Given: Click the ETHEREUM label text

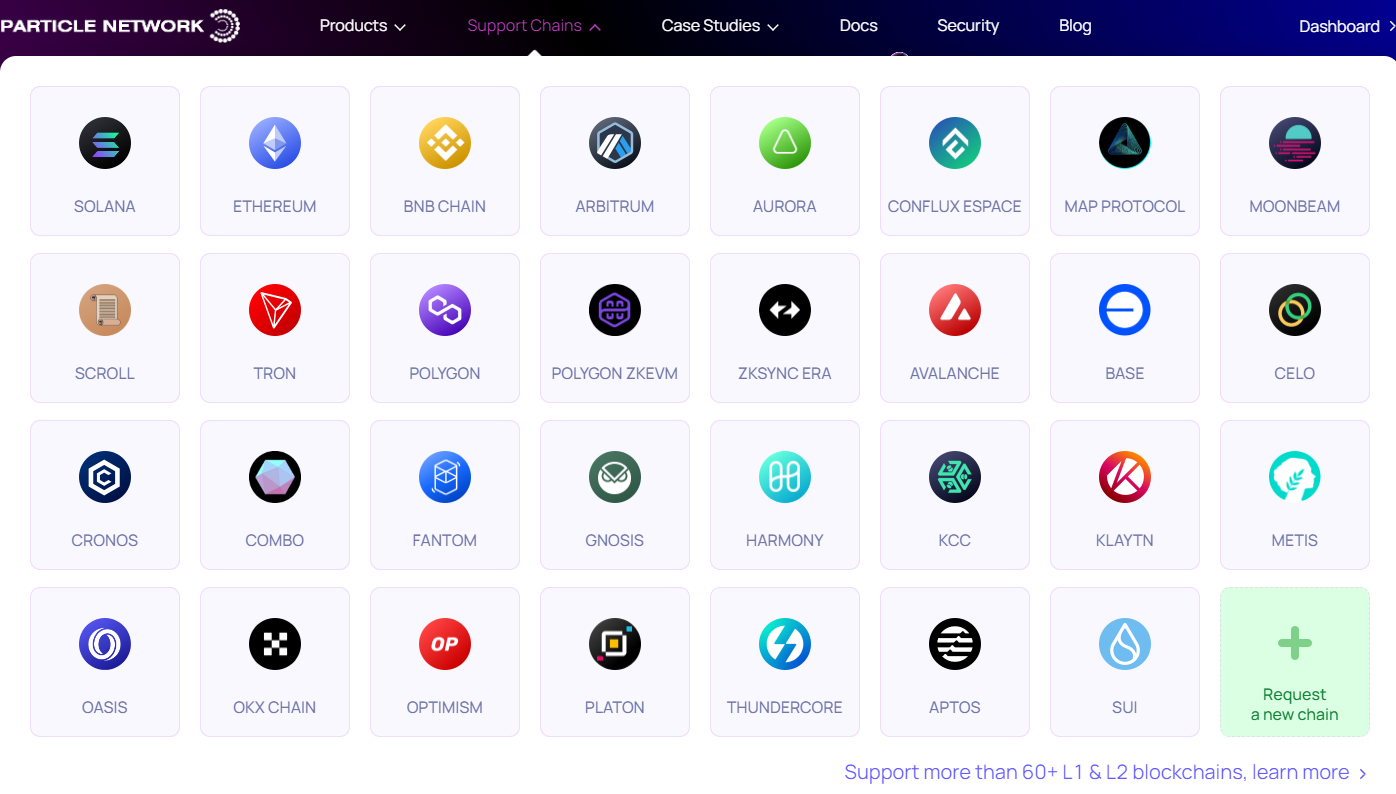Looking at the screenshot, I should [x=275, y=207].
